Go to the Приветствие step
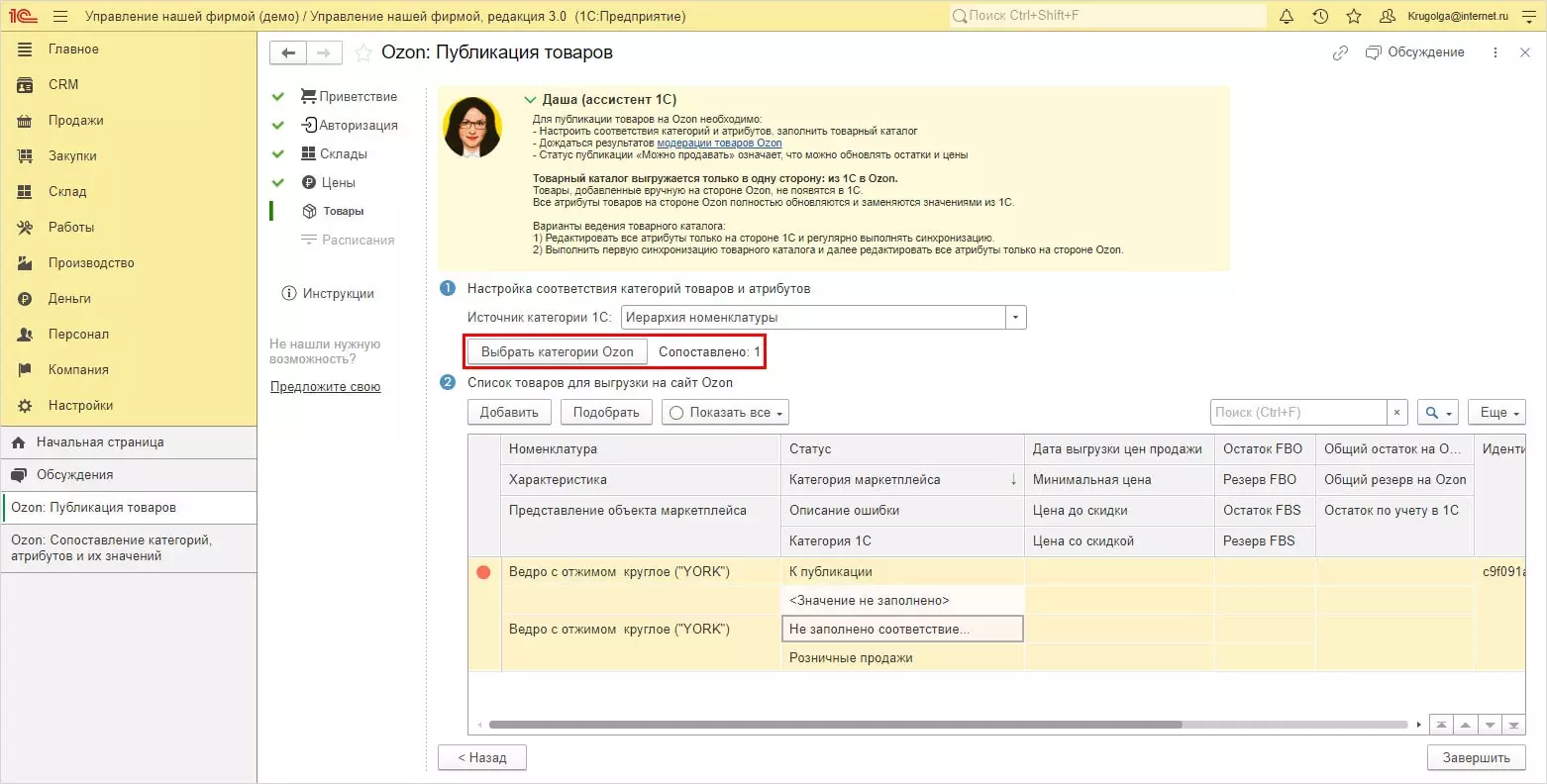Image resolution: width=1547 pixels, height=784 pixels. pos(349,97)
